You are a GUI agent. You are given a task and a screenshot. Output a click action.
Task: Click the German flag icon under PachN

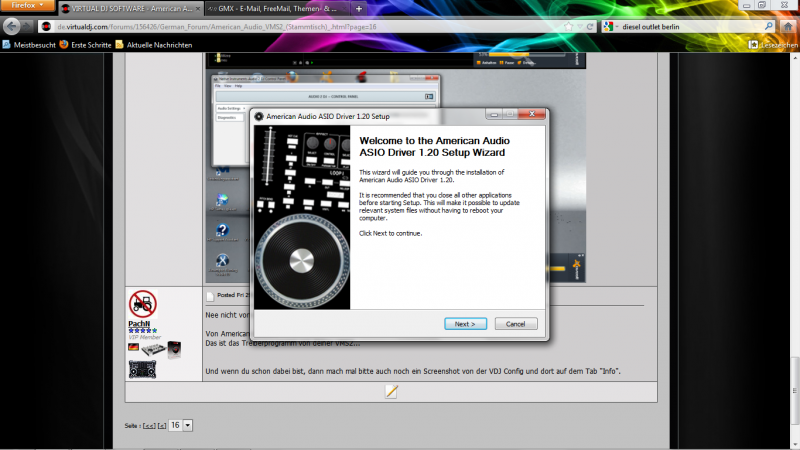pos(133,347)
